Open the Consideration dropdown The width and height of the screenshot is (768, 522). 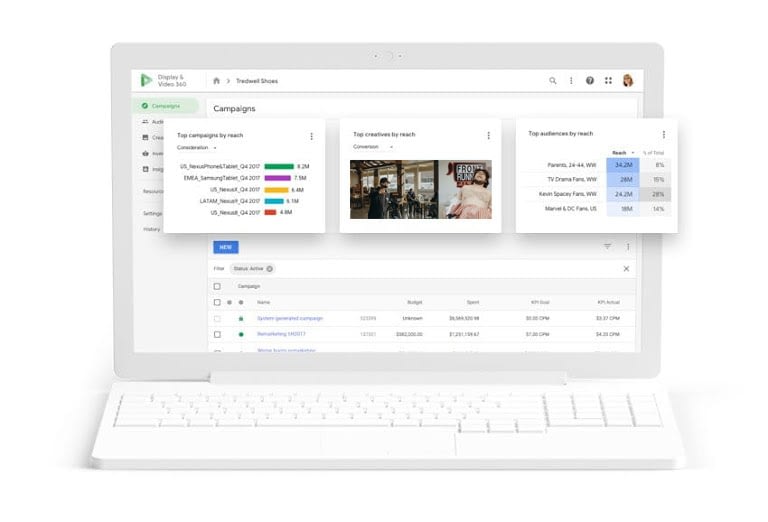click(x=196, y=147)
